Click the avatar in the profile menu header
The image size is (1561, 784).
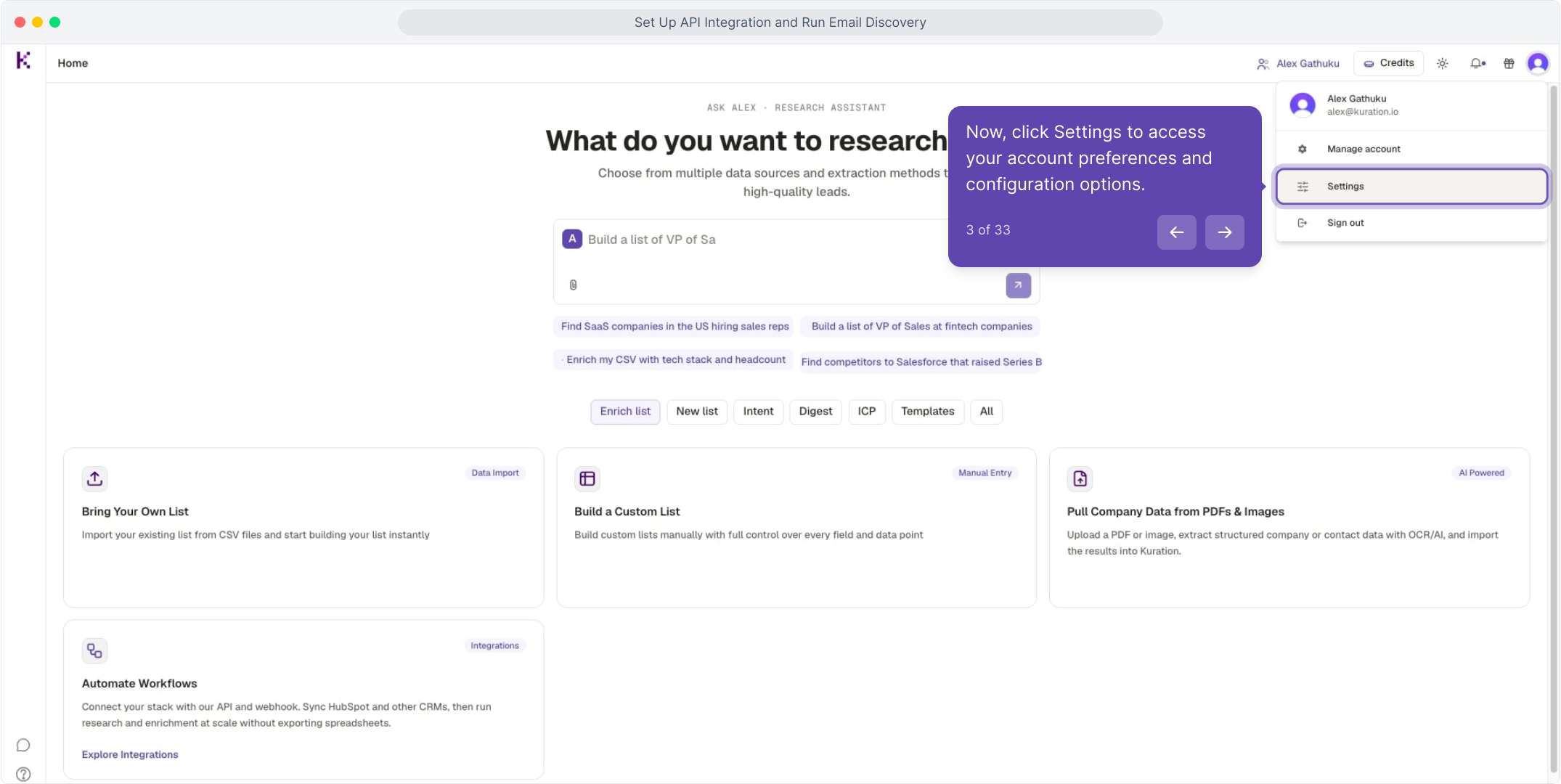pos(1303,105)
